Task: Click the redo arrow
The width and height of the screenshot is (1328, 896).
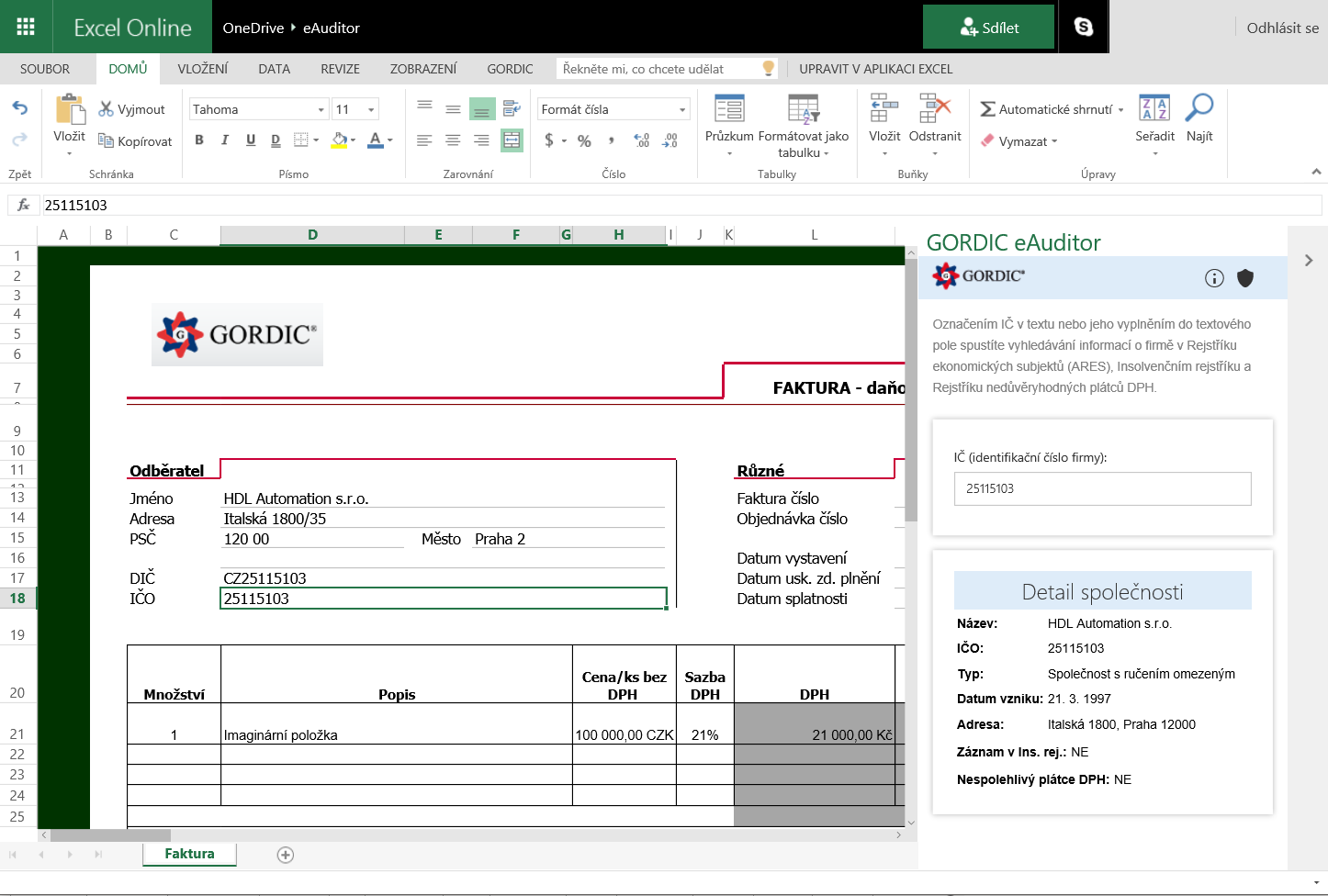Action: click(19, 140)
